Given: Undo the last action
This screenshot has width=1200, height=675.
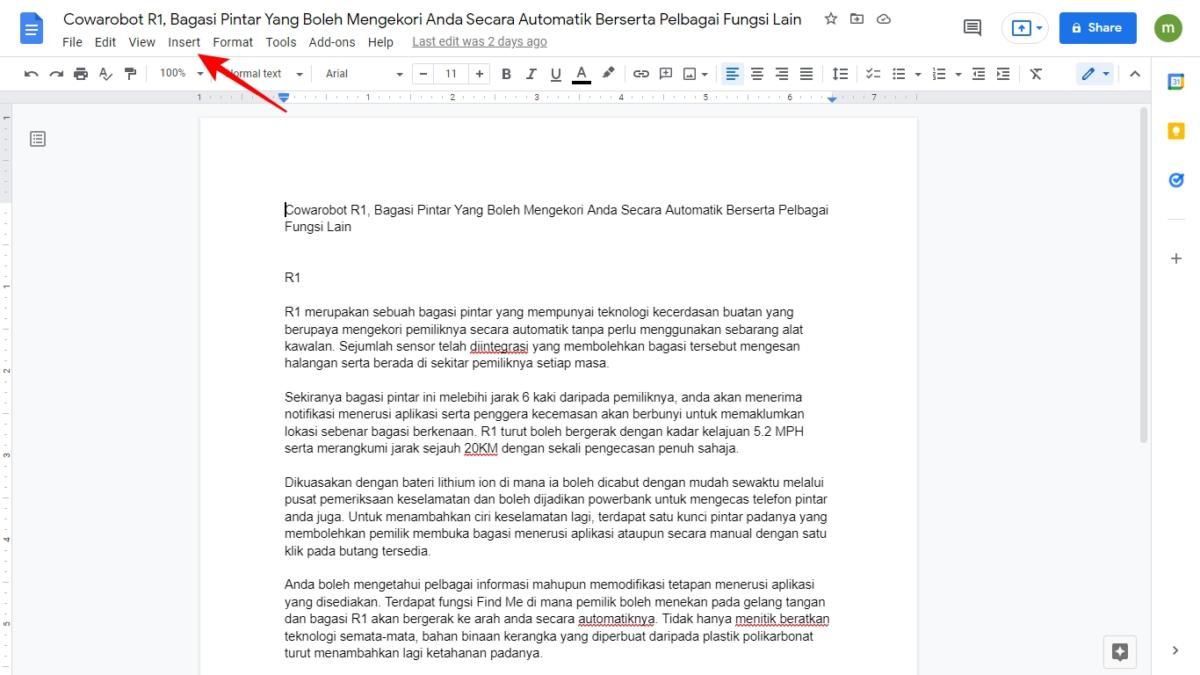Looking at the screenshot, I should [32, 74].
